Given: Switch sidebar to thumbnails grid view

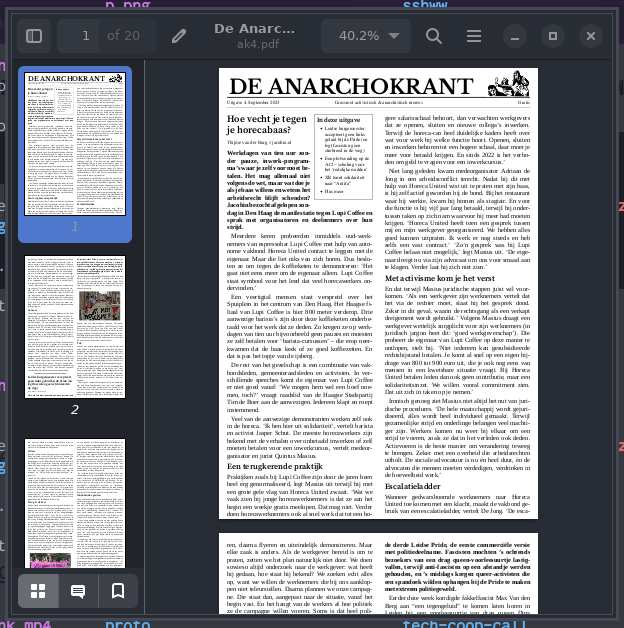Looking at the screenshot, I should 38,591.
